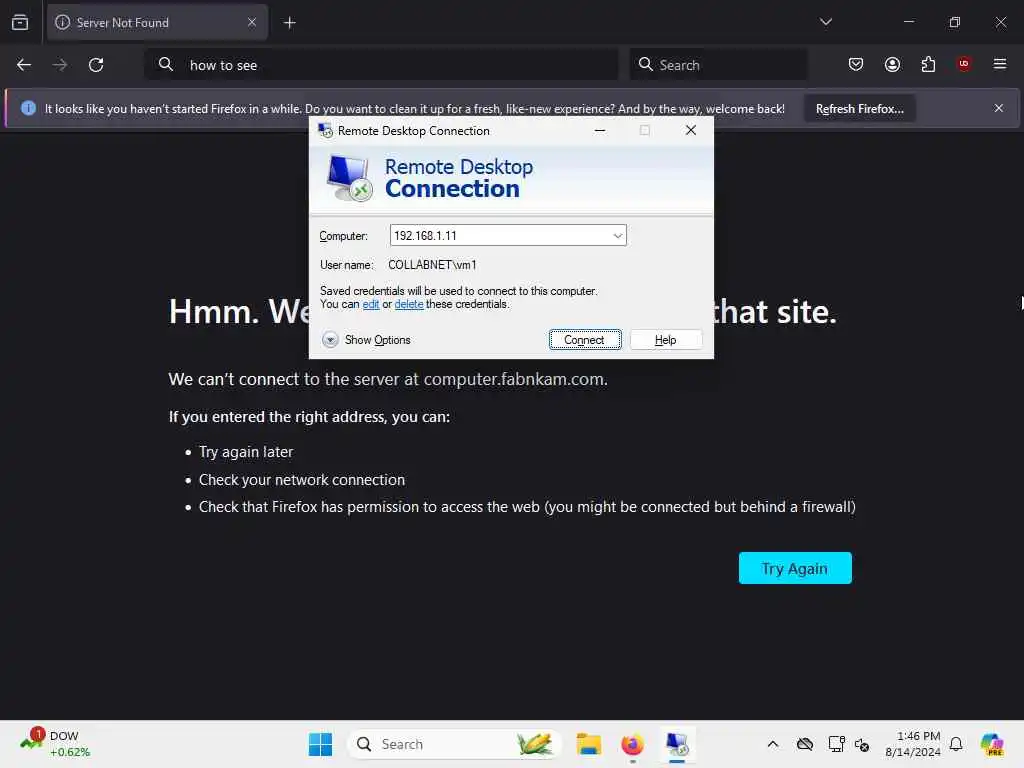Image resolution: width=1024 pixels, height=768 pixels.
Task: Restore down the Firefox window
Action: click(x=955, y=22)
